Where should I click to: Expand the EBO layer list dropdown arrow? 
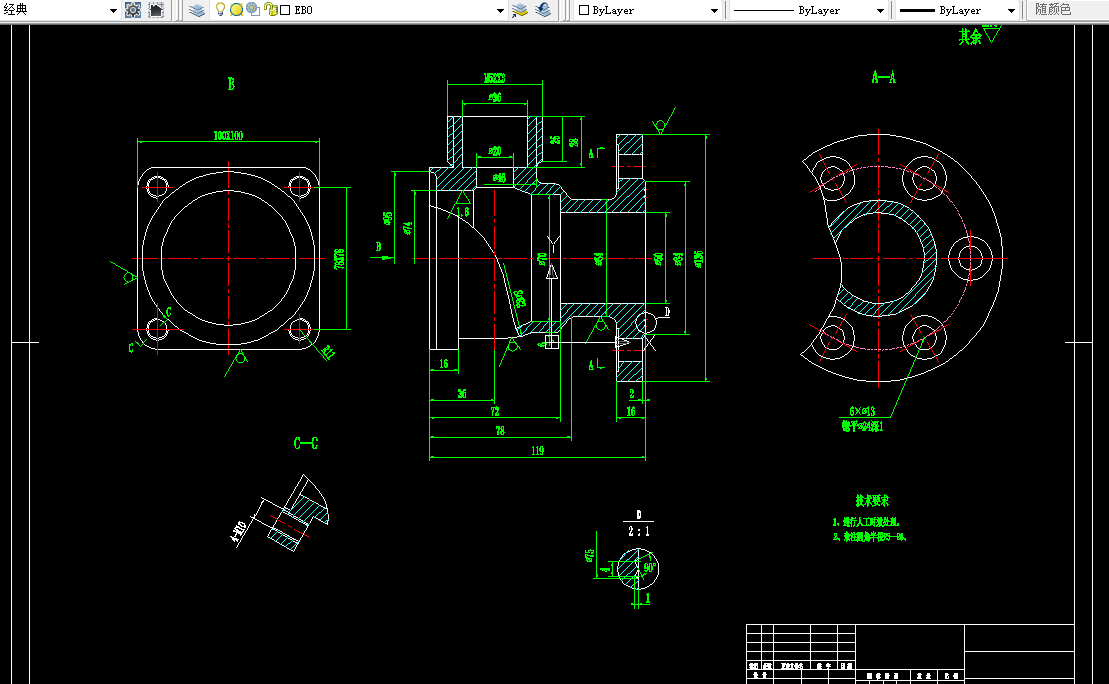coord(500,11)
